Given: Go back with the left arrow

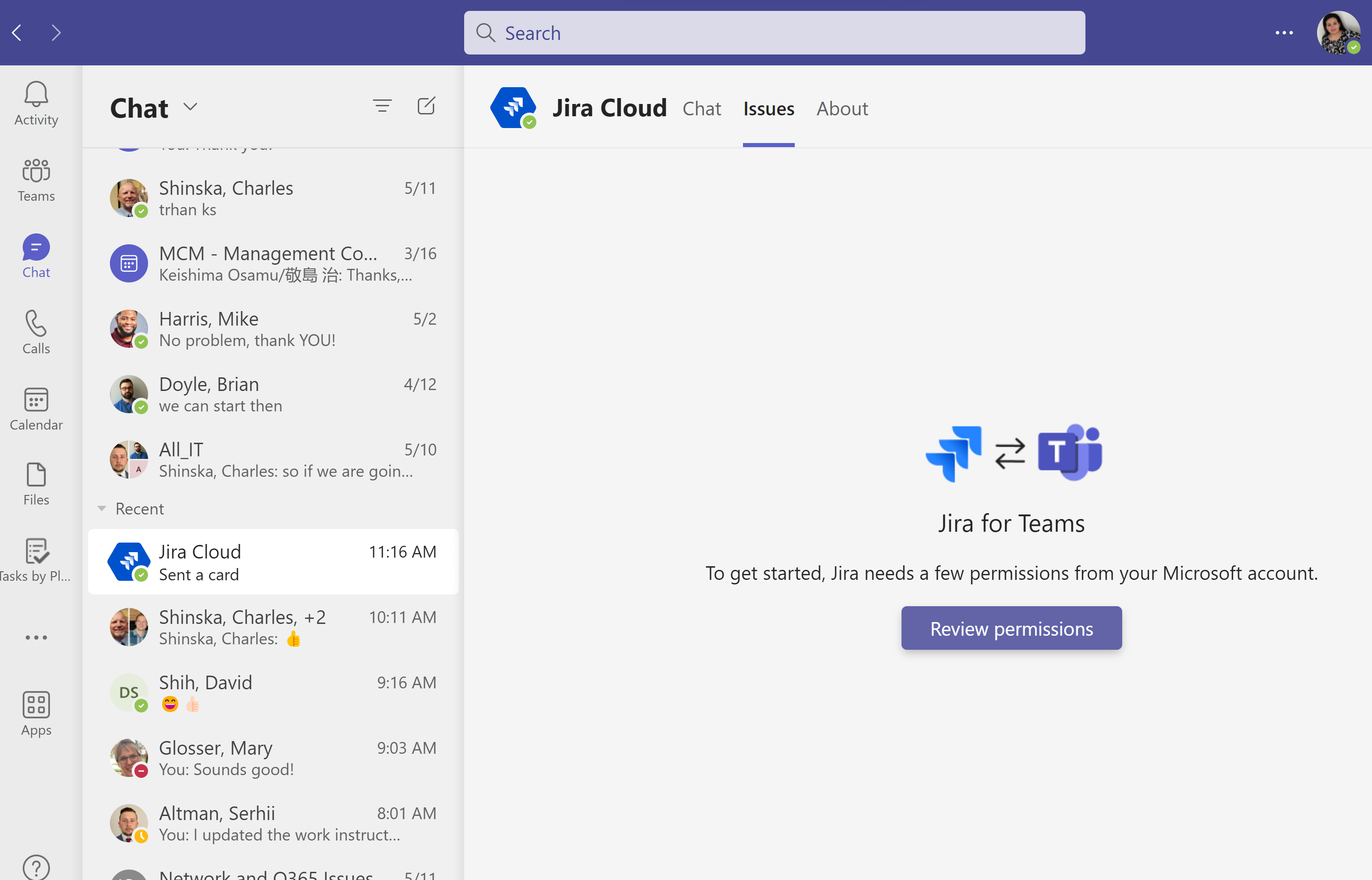Looking at the screenshot, I should click(17, 33).
